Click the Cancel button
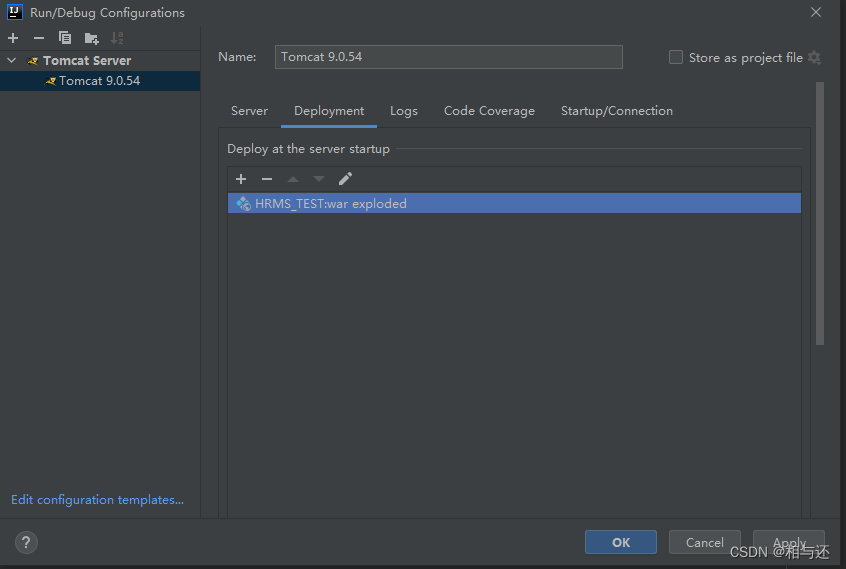Viewport: 846px width, 569px height. [704, 542]
